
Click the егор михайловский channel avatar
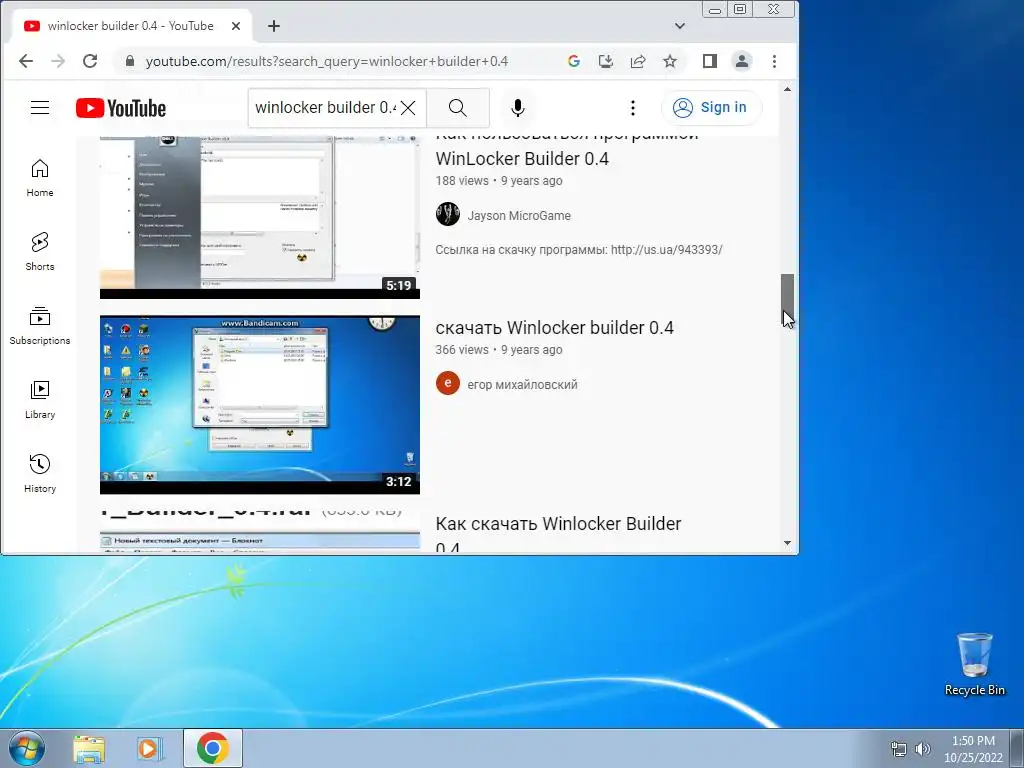coord(448,383)
